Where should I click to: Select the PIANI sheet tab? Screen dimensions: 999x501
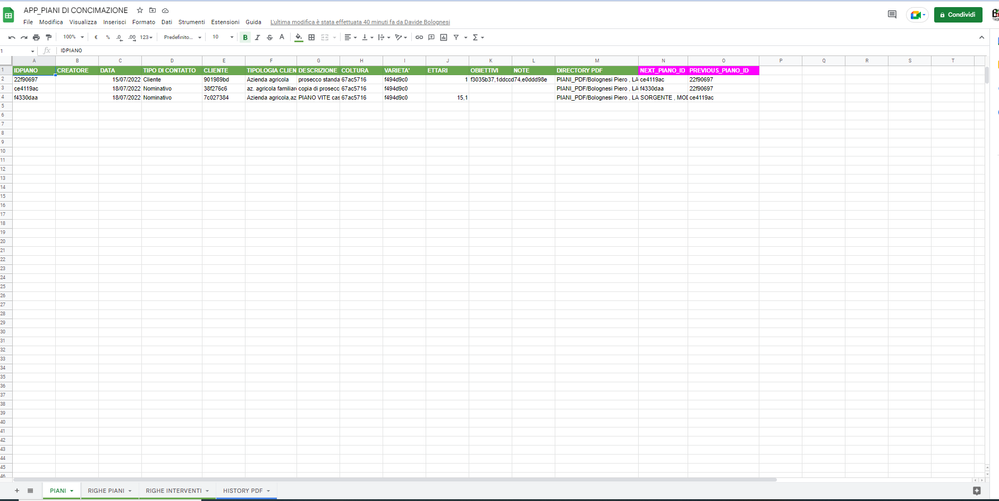click(x=61, y=491)
